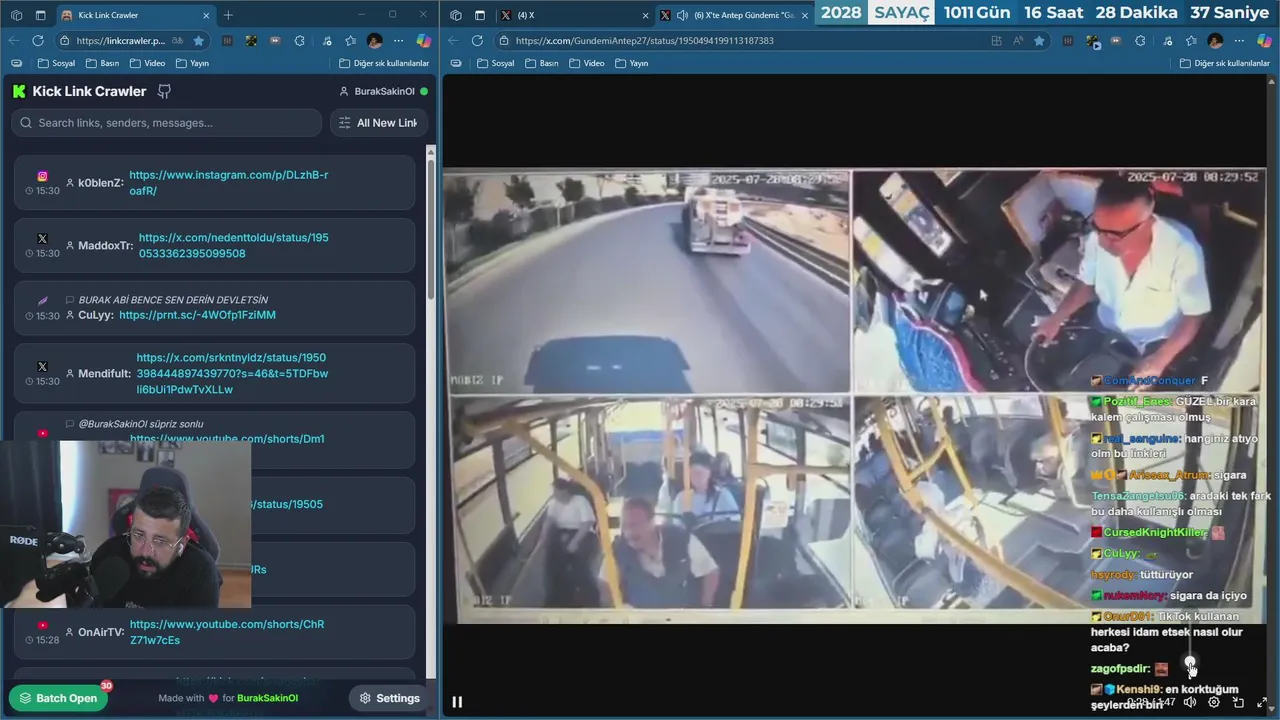Enter fullscreen for the video
Image resolution: width=1280 pixels, height=720 pixels.
[1262, 702]
